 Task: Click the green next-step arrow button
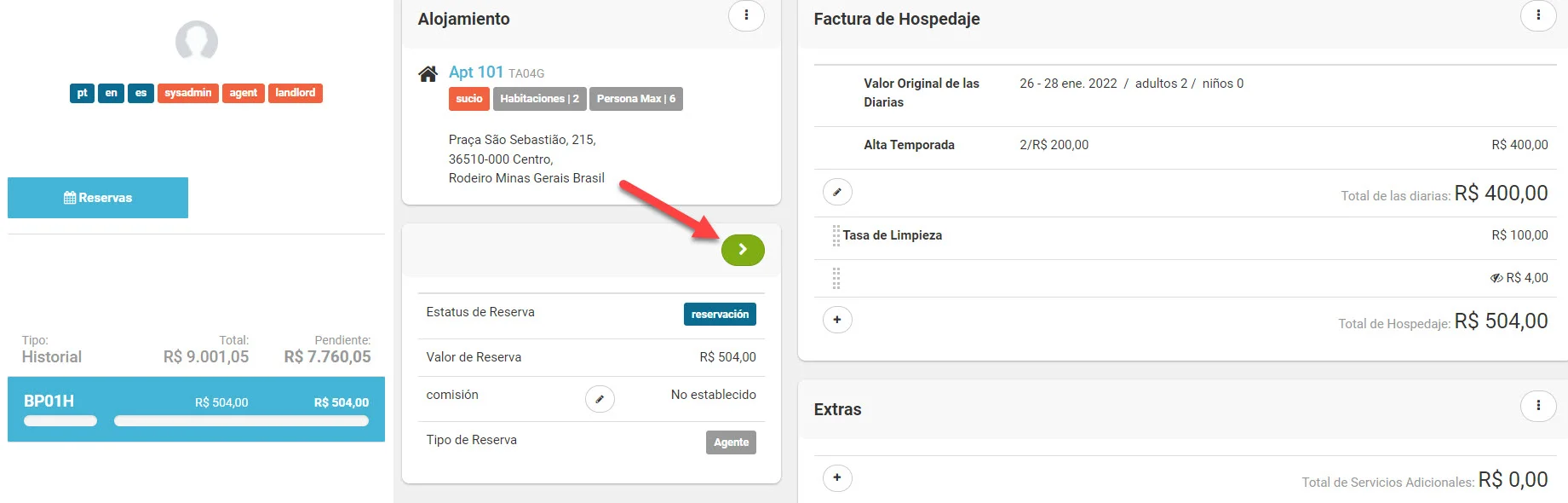(x=743, y=250)
